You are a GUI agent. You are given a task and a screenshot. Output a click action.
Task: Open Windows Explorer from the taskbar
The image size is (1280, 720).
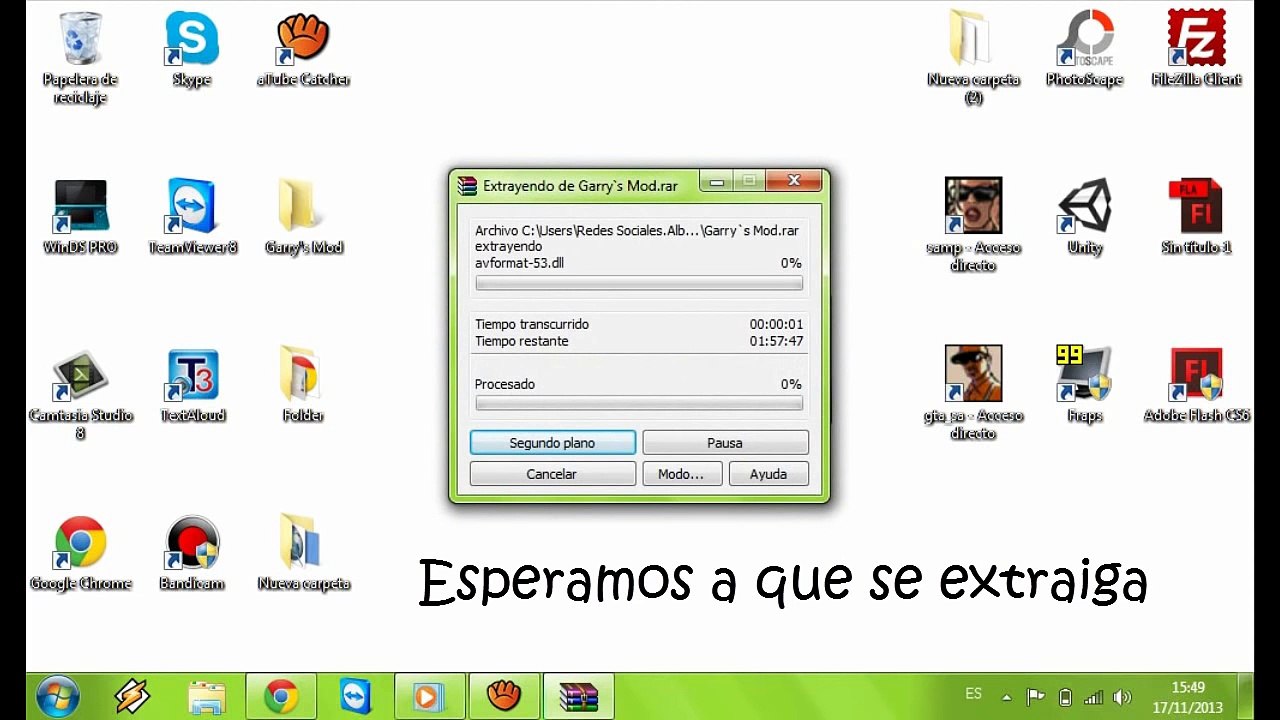point(207,696)
